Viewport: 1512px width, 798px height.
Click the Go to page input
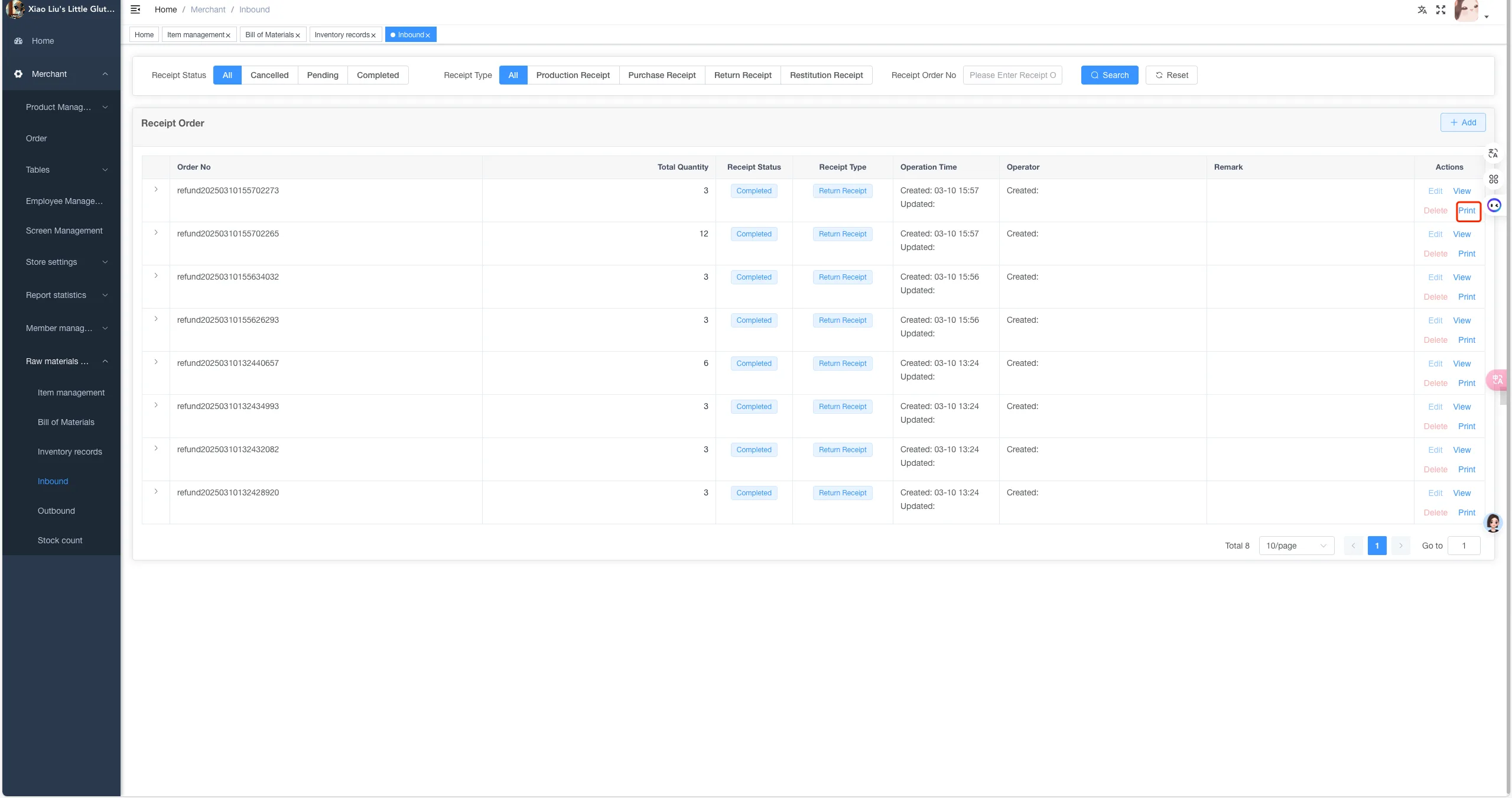tap(1464, 546)
